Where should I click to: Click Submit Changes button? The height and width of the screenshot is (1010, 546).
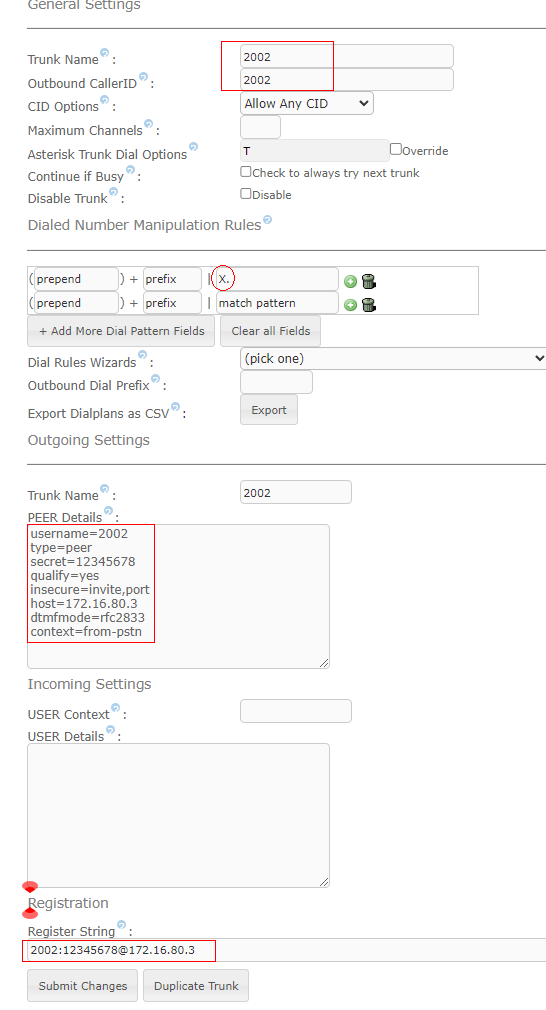click(x=82, y=986)
